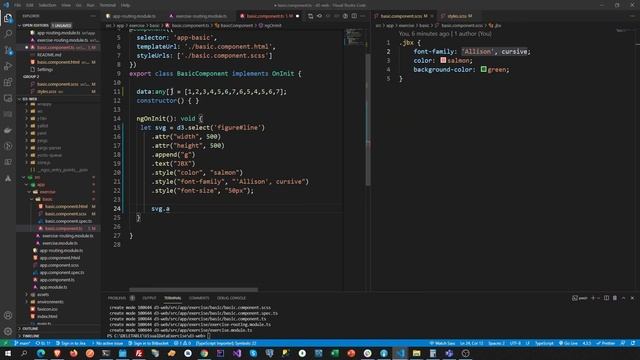Expand the environments folder

(x=59, y=302)
